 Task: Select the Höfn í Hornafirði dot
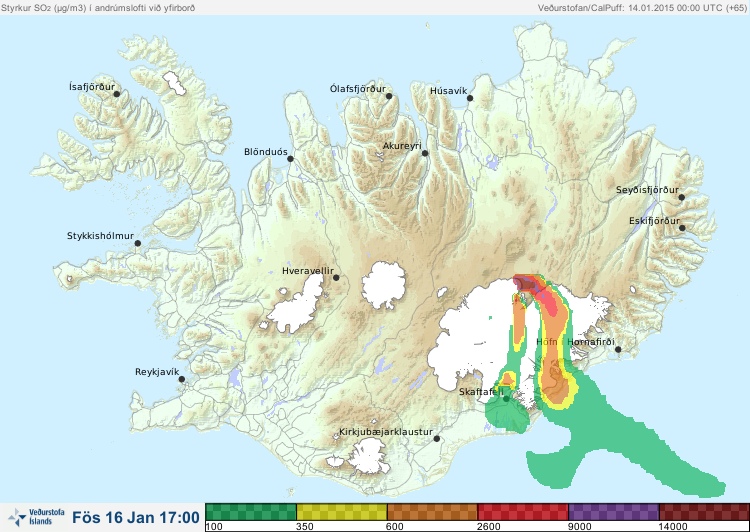click(618, 350)
